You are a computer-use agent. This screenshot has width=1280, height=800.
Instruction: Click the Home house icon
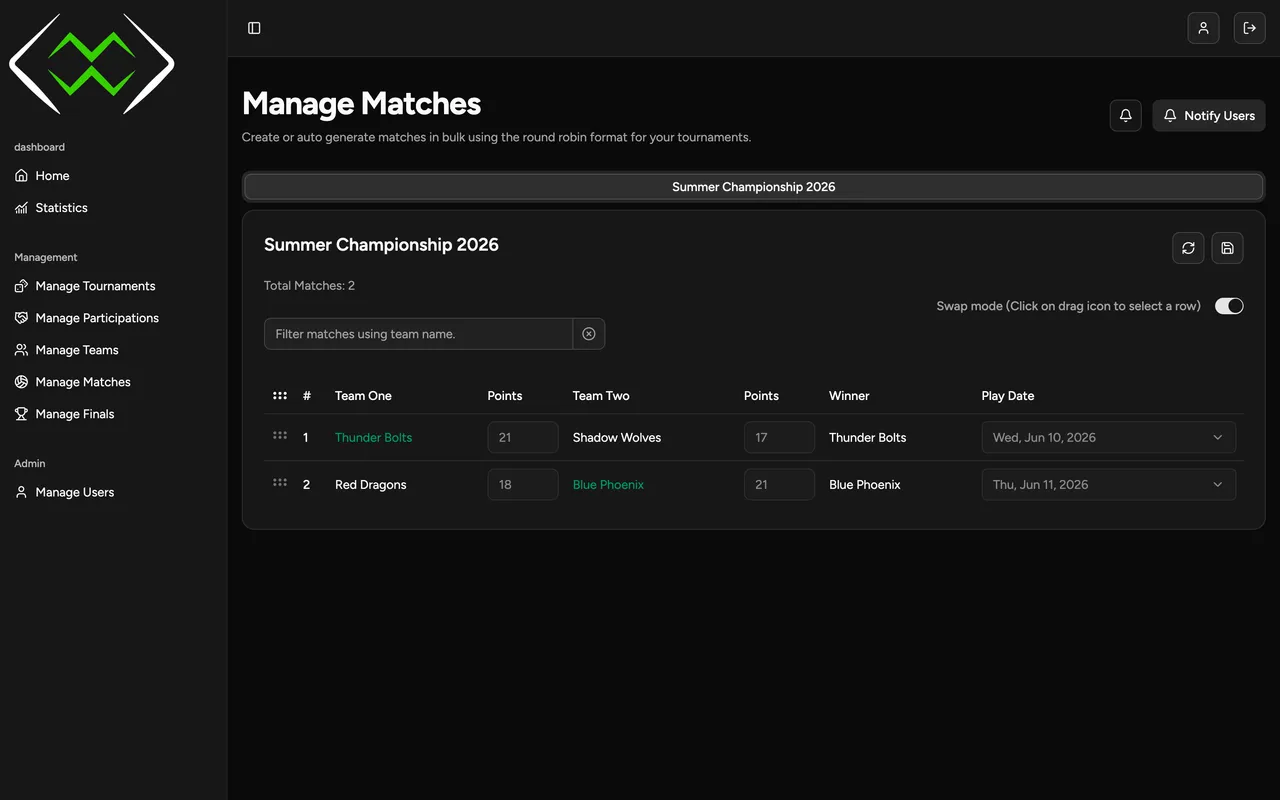tap(22, 176)
